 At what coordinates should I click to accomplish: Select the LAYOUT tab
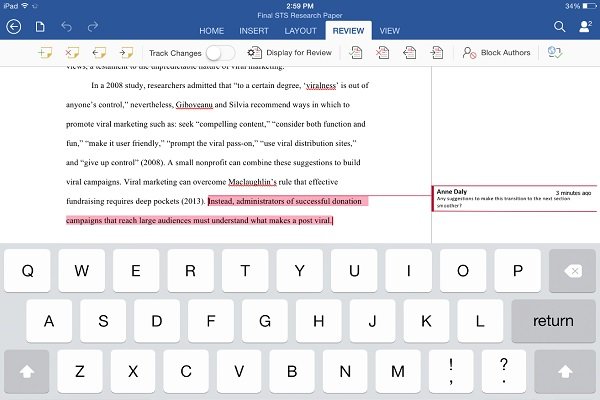pyautogui.click(x=300, y=31)
